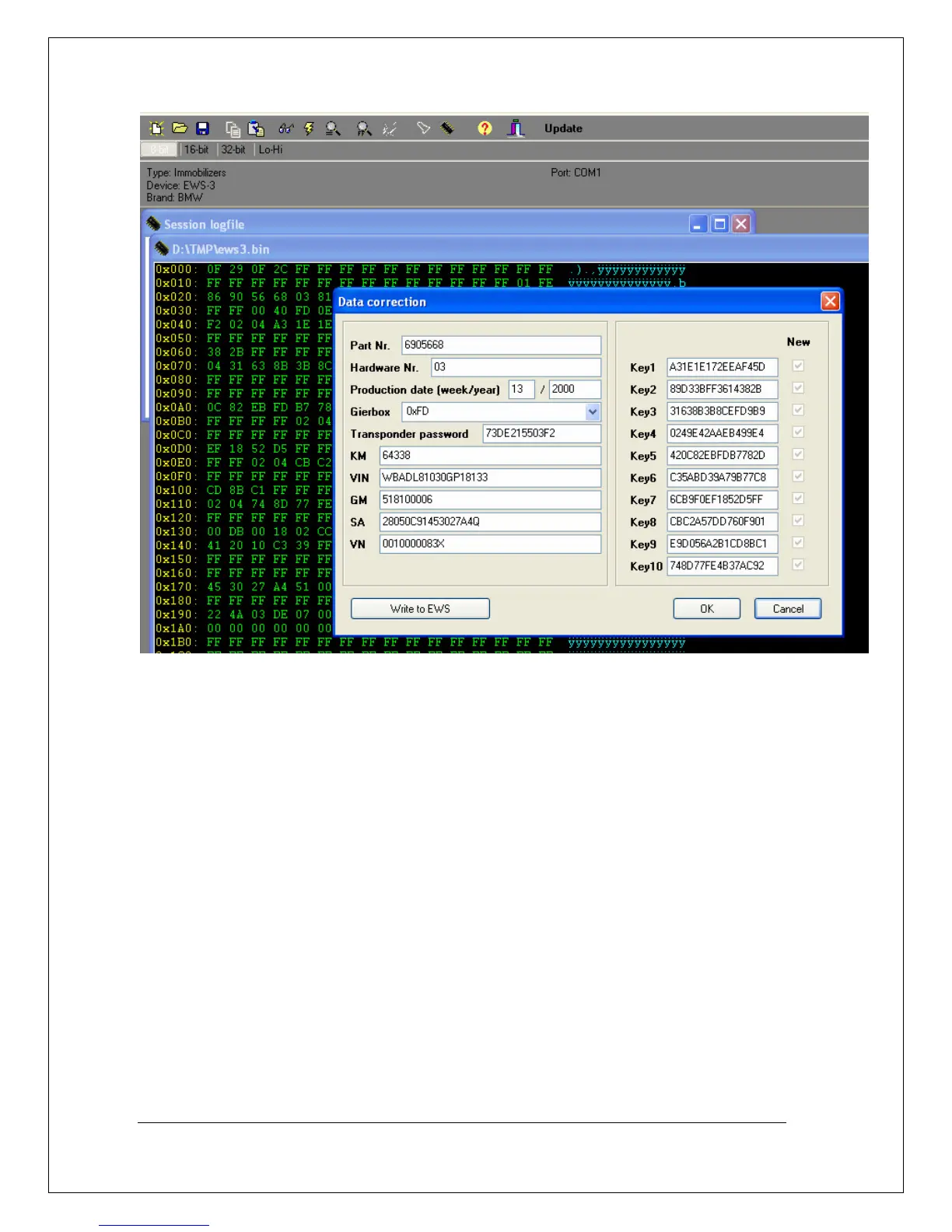The image size is (952, 1232).
Task: Toggle the New checkbox for Key6
Action: (x=798, y=476)
